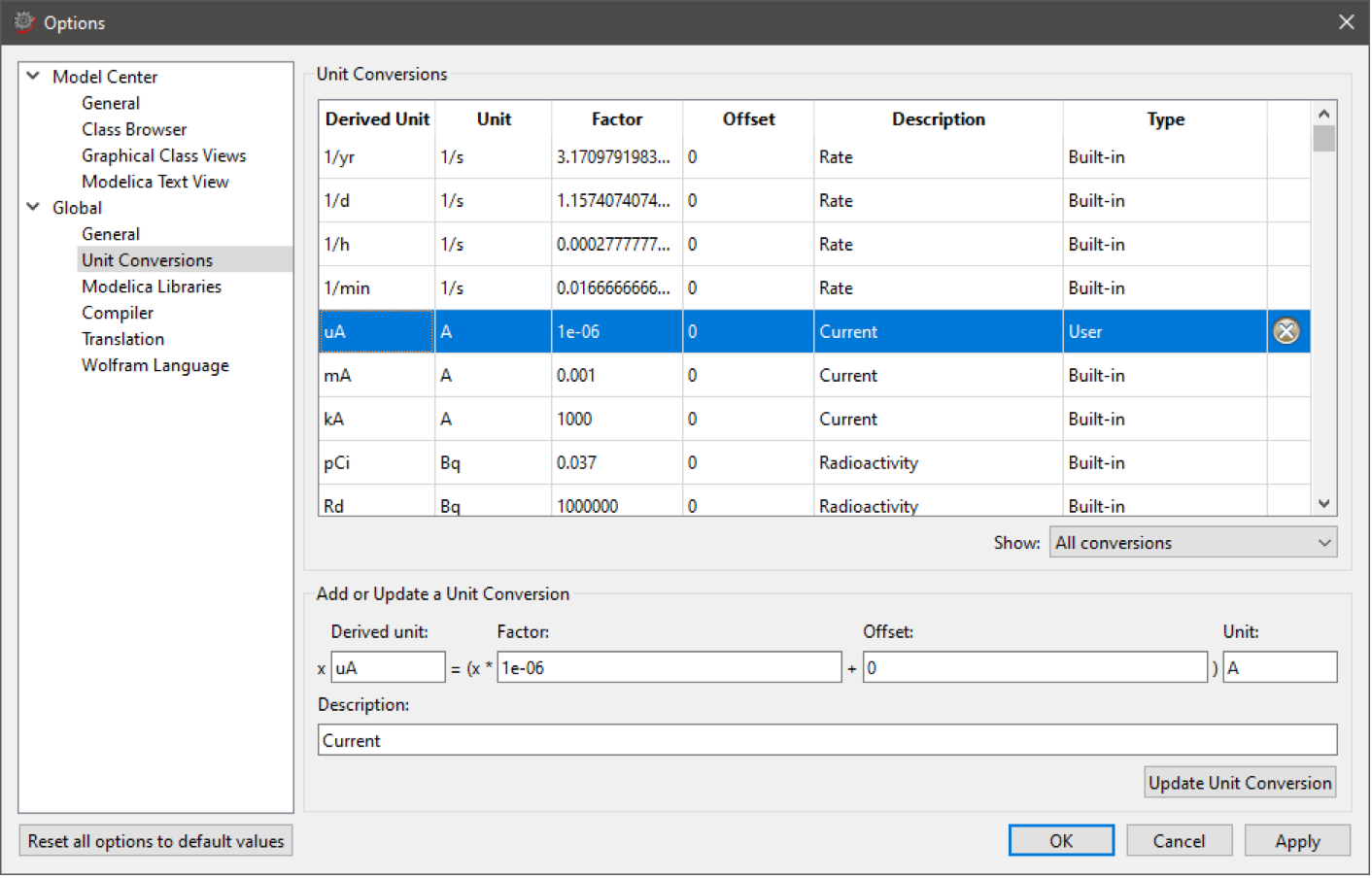Image resolution: width=1372 pixels, height=878 pixels.
Task: Sort by Unit column header
Action: (494, 119)
